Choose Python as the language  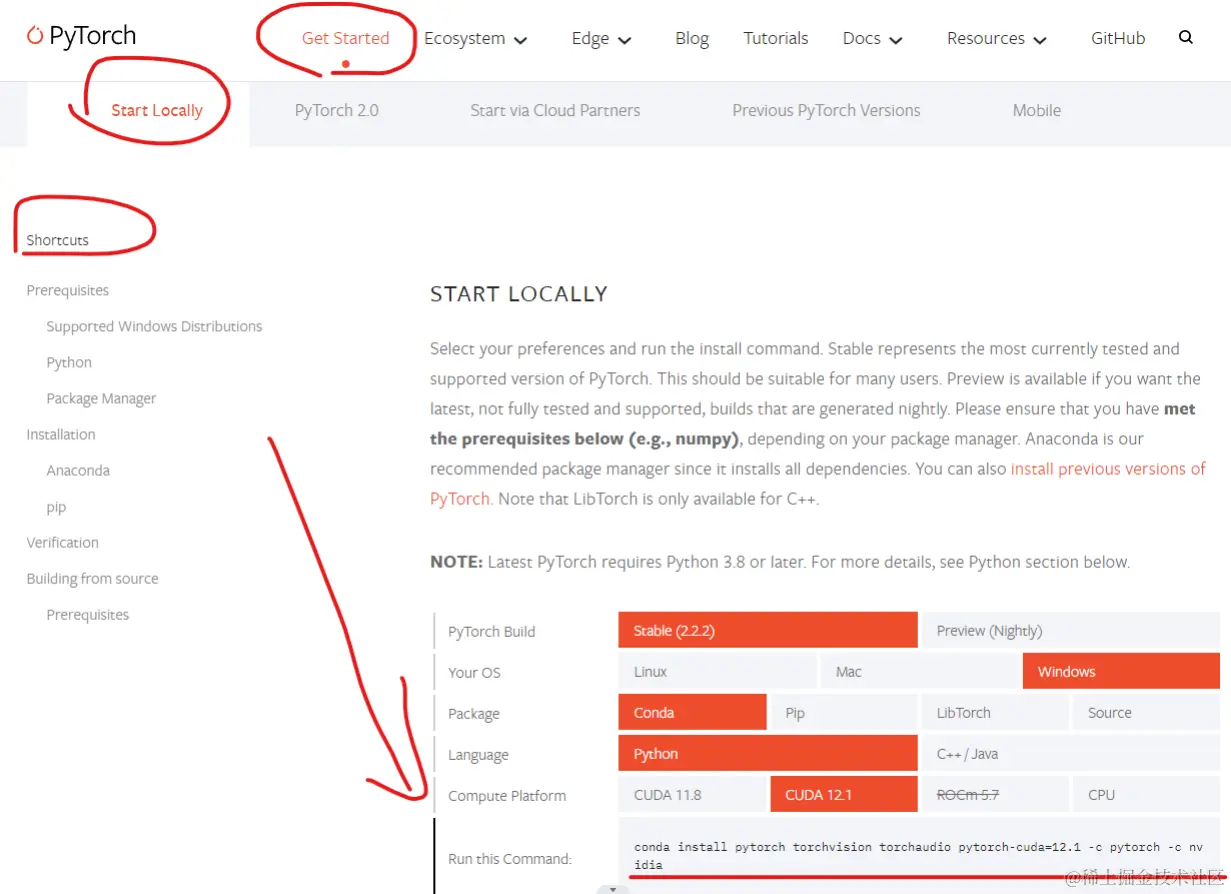(768, 753)
